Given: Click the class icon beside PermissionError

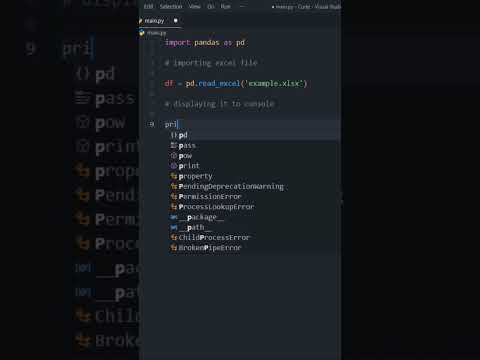Looking at the screenshot, I should [x=174, y=197].
